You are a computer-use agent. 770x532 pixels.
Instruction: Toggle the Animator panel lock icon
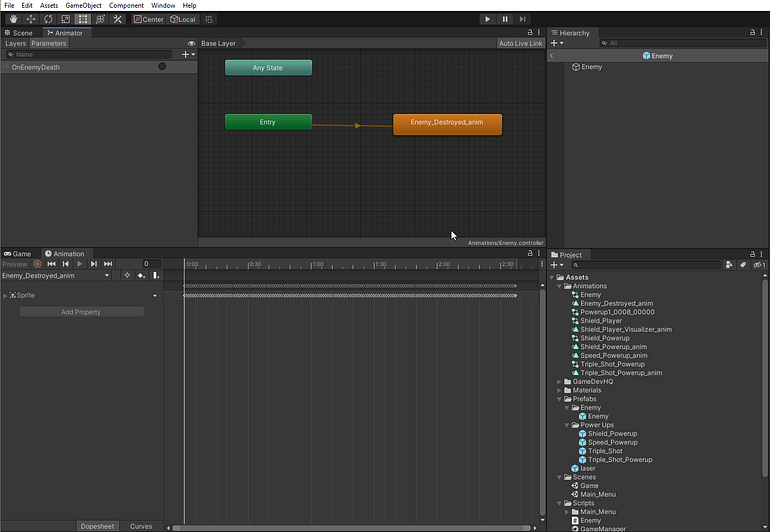pyautogui.click(x=530, y=32)
